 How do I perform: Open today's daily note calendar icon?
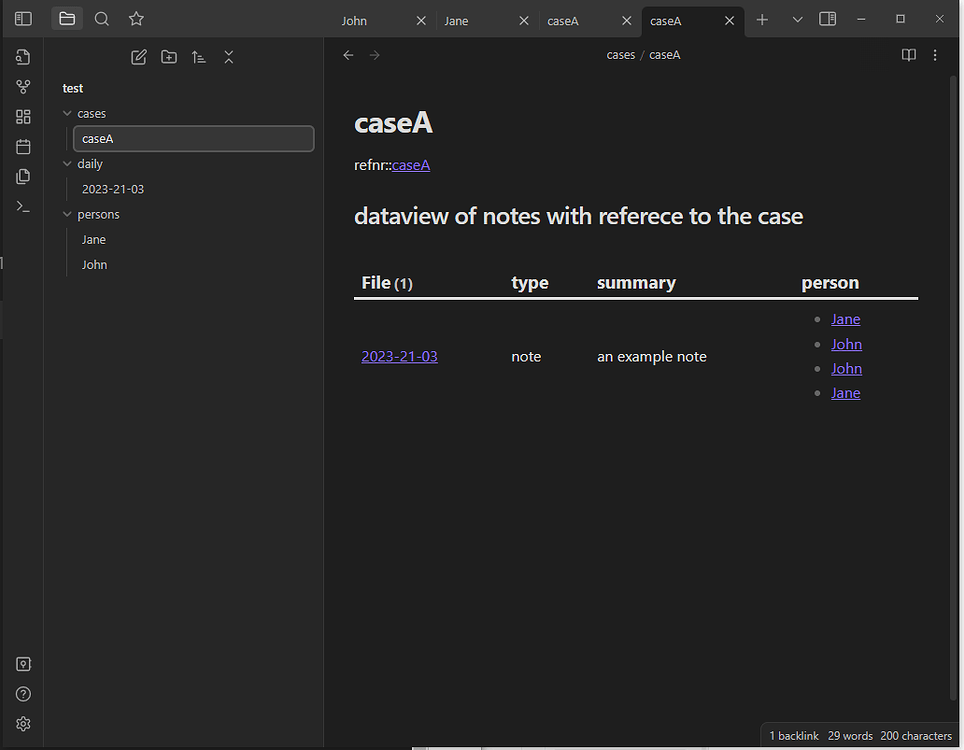[x=23, y=147]
